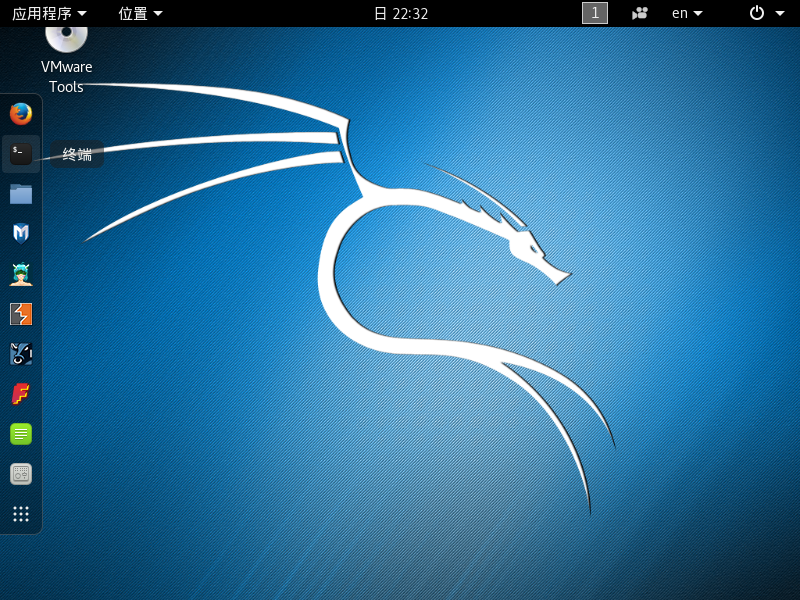The image size is (800, 600).
Task: Open the clock showing 日 22:32
Action: click(x=401, y=13)
